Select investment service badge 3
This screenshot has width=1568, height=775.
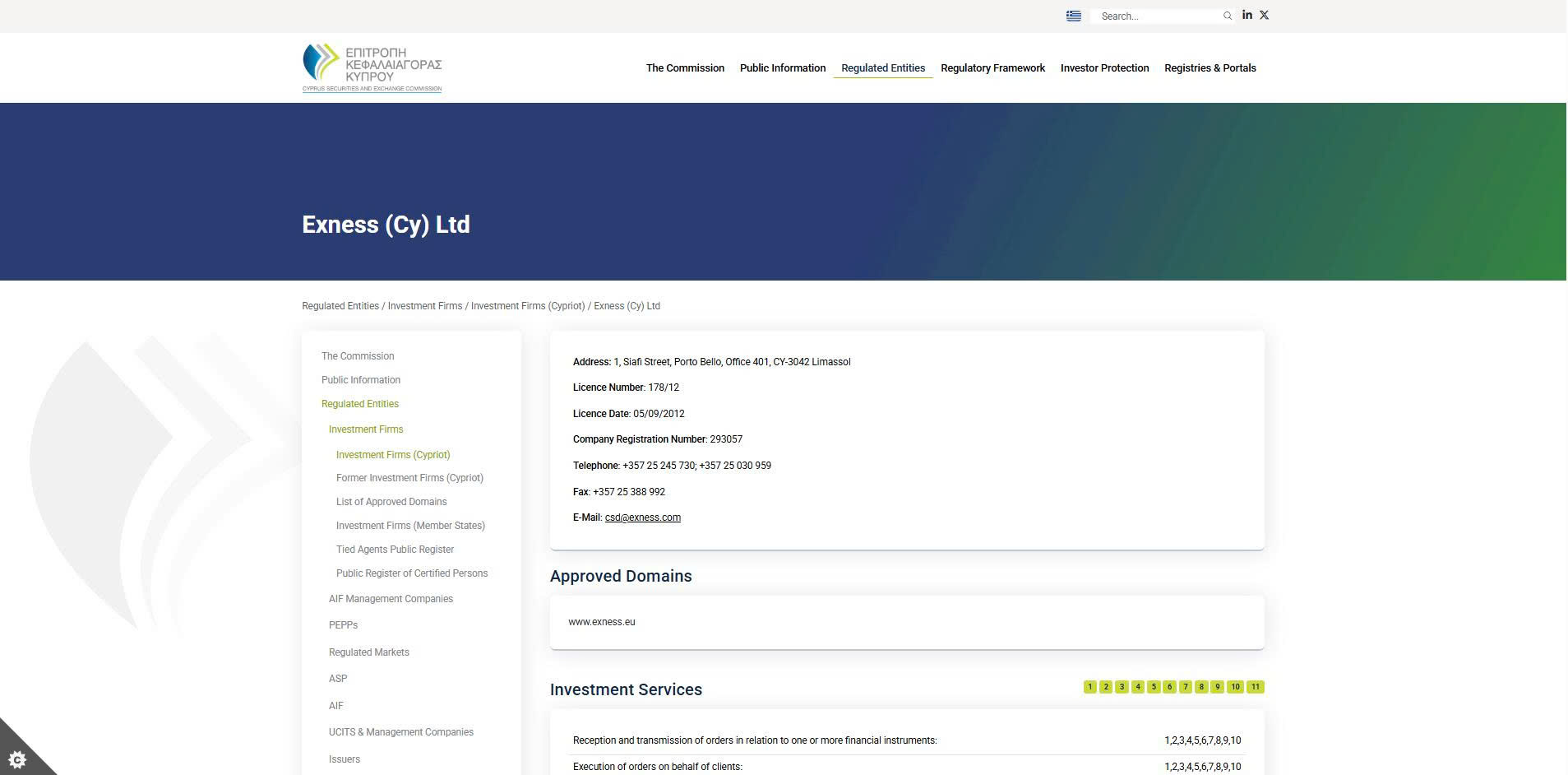[x=1122, y=687]
